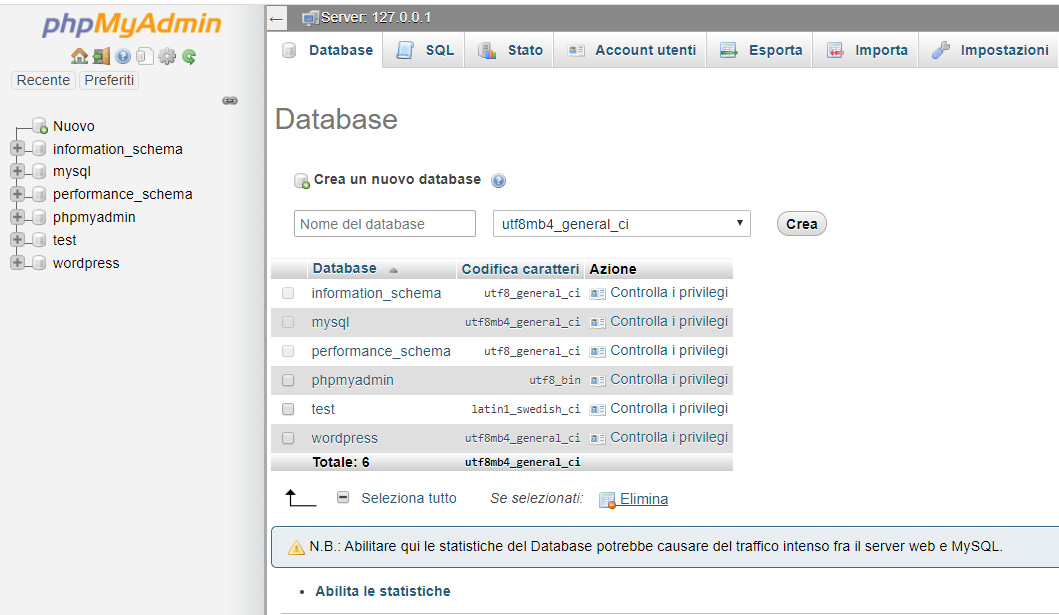Click Controlla i privilegi for phpmyadmin
1059x615 pixels.
pyautogui.click(x=668, y=380)
